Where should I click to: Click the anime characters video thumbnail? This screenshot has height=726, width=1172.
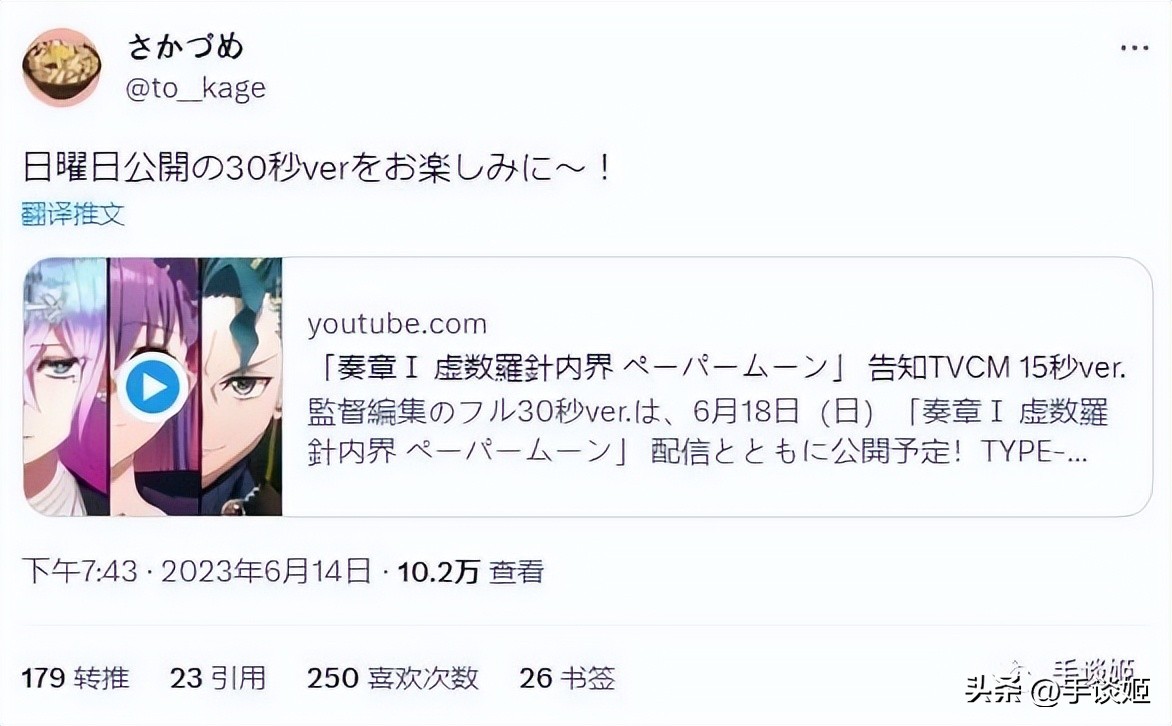152,387
